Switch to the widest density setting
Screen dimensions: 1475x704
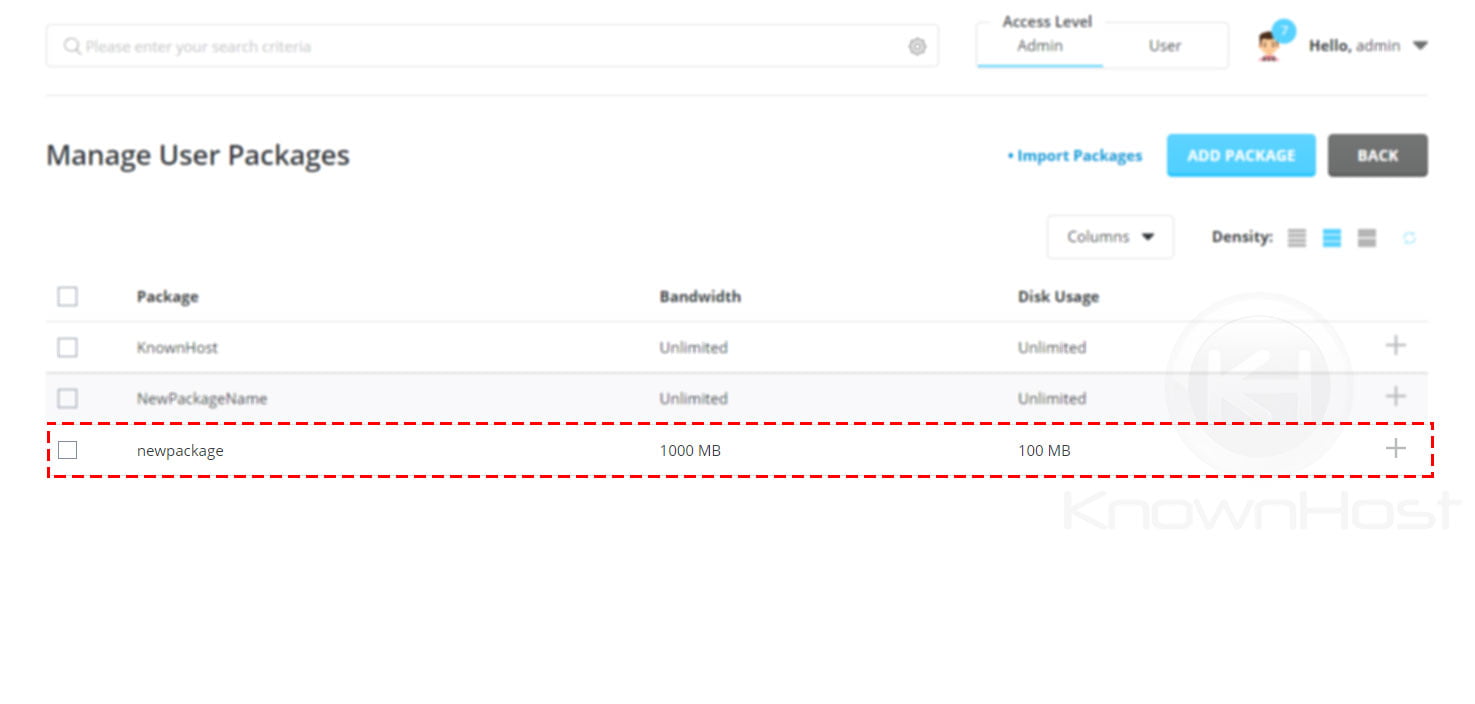(x=1366, y=237)
